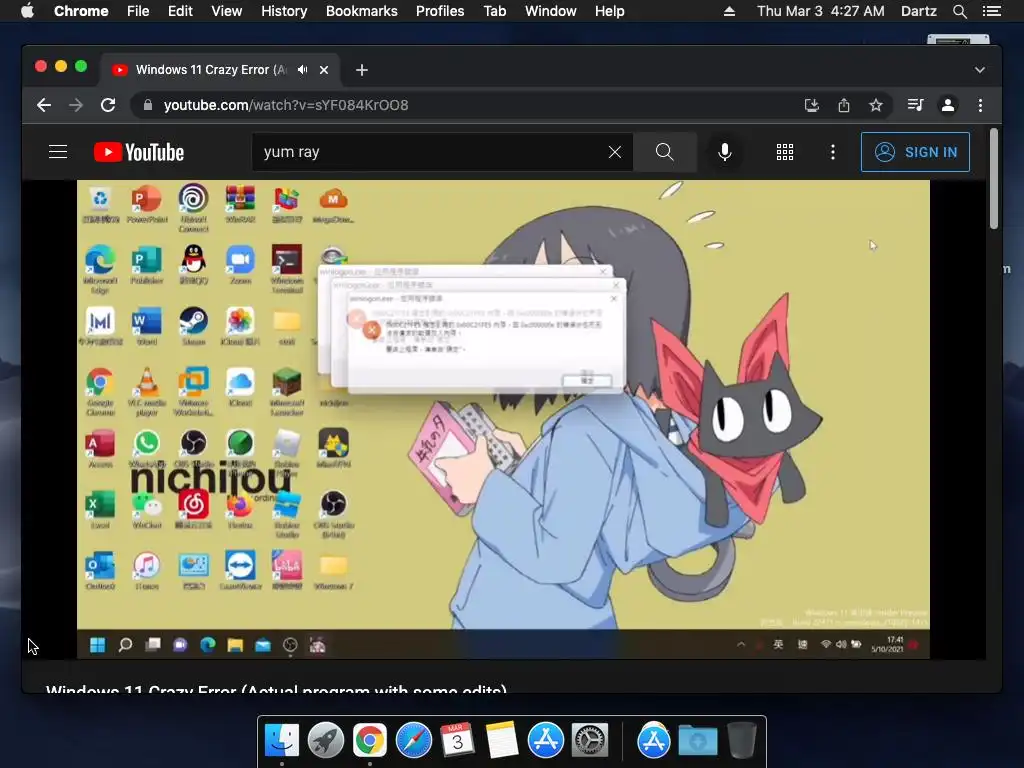Click the video player frame

(x=503, y=419)
